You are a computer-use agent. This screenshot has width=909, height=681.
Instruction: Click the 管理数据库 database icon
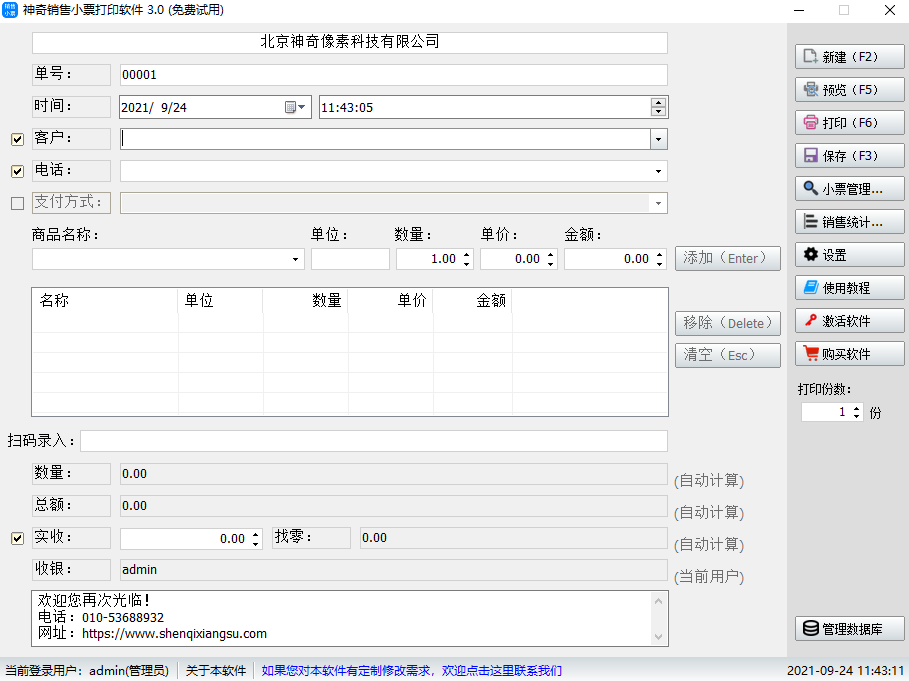[x=810, y=628]
